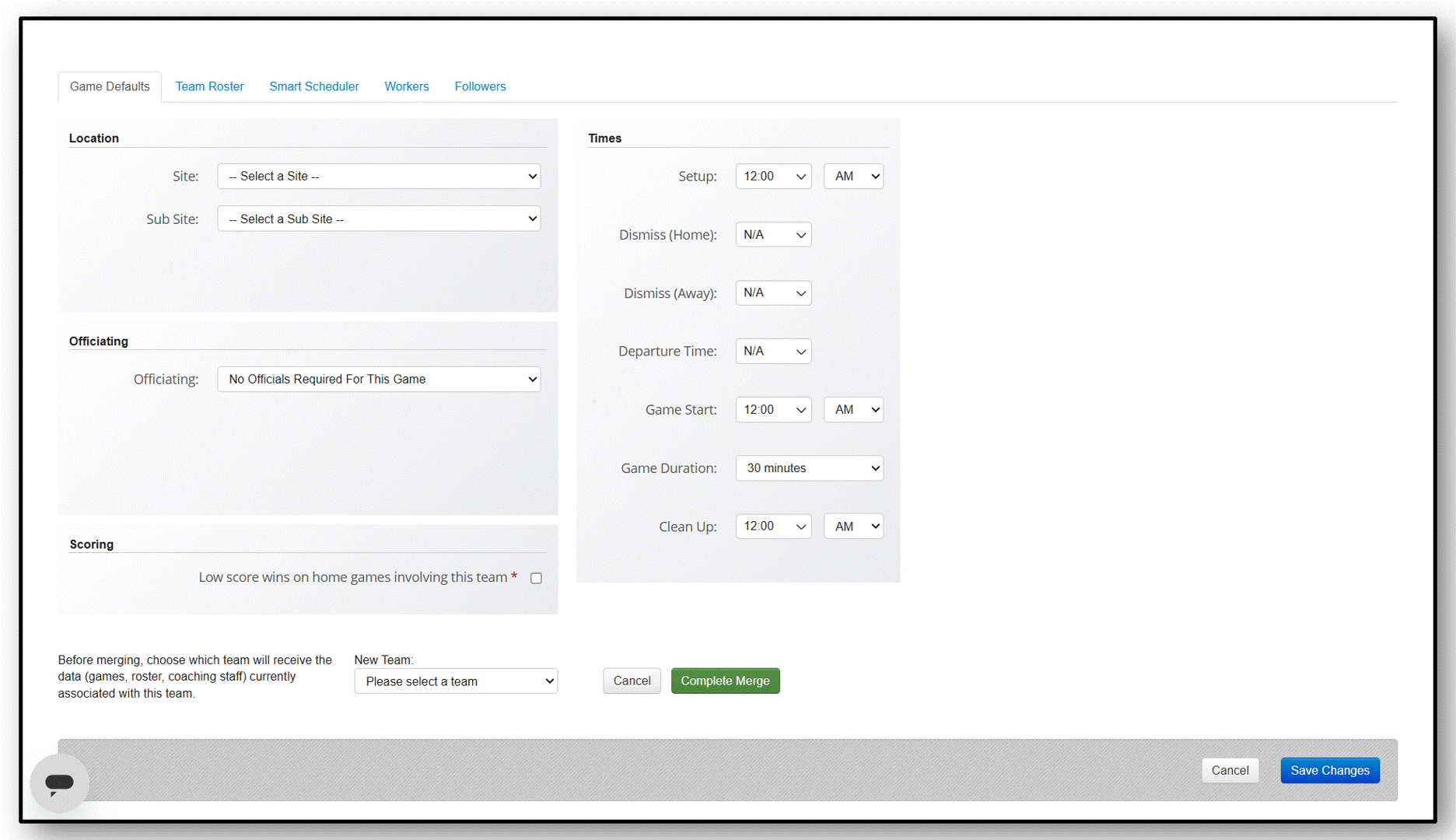This screenshot has height=840, width=1456.
Task: Open the Dismiss (Home) dropdown
Action: tap(773, 235)
